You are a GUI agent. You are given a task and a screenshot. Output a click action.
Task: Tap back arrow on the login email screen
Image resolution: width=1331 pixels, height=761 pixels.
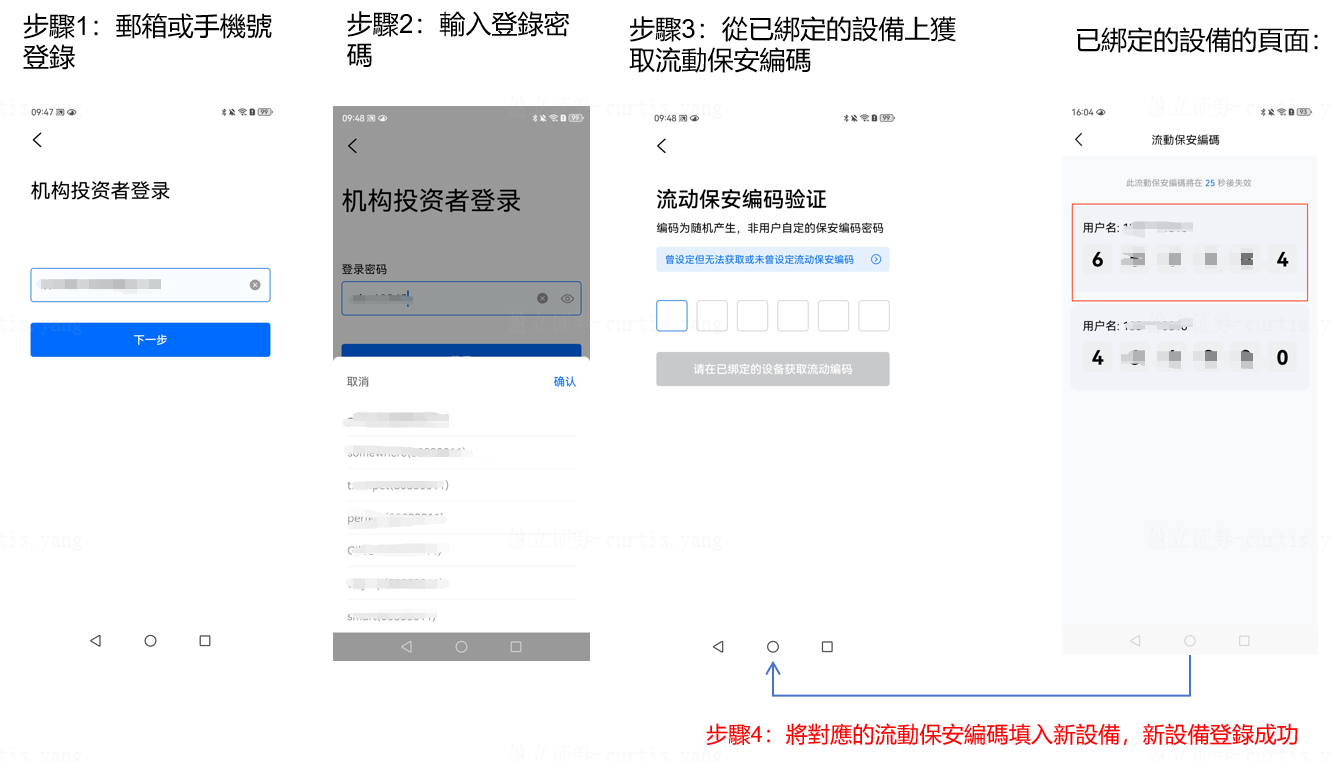click(37, 140)
